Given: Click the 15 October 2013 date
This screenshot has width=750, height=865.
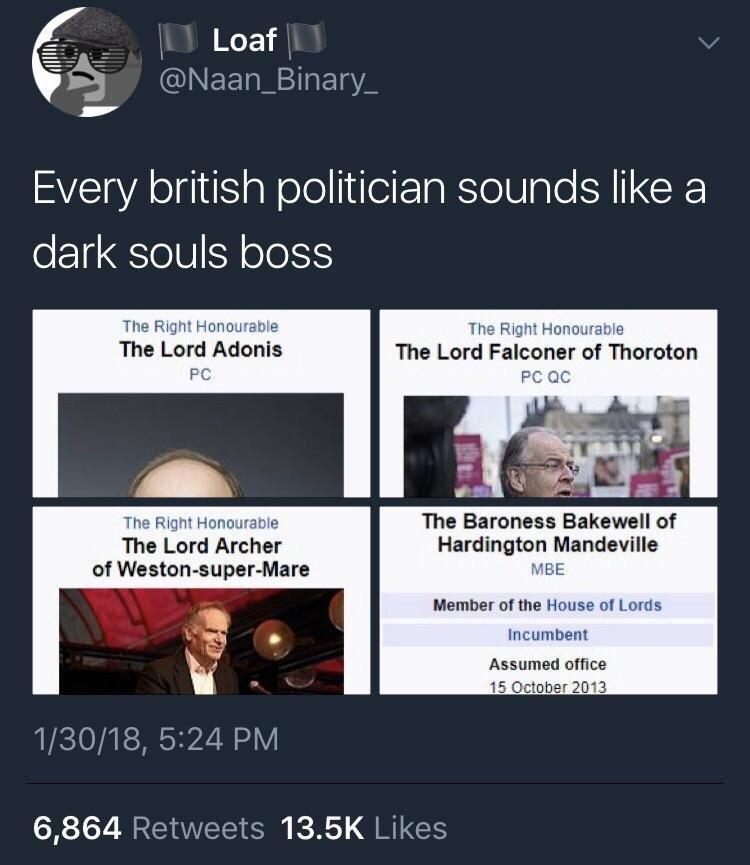Looking at the screenshot, I should (547, 686).
